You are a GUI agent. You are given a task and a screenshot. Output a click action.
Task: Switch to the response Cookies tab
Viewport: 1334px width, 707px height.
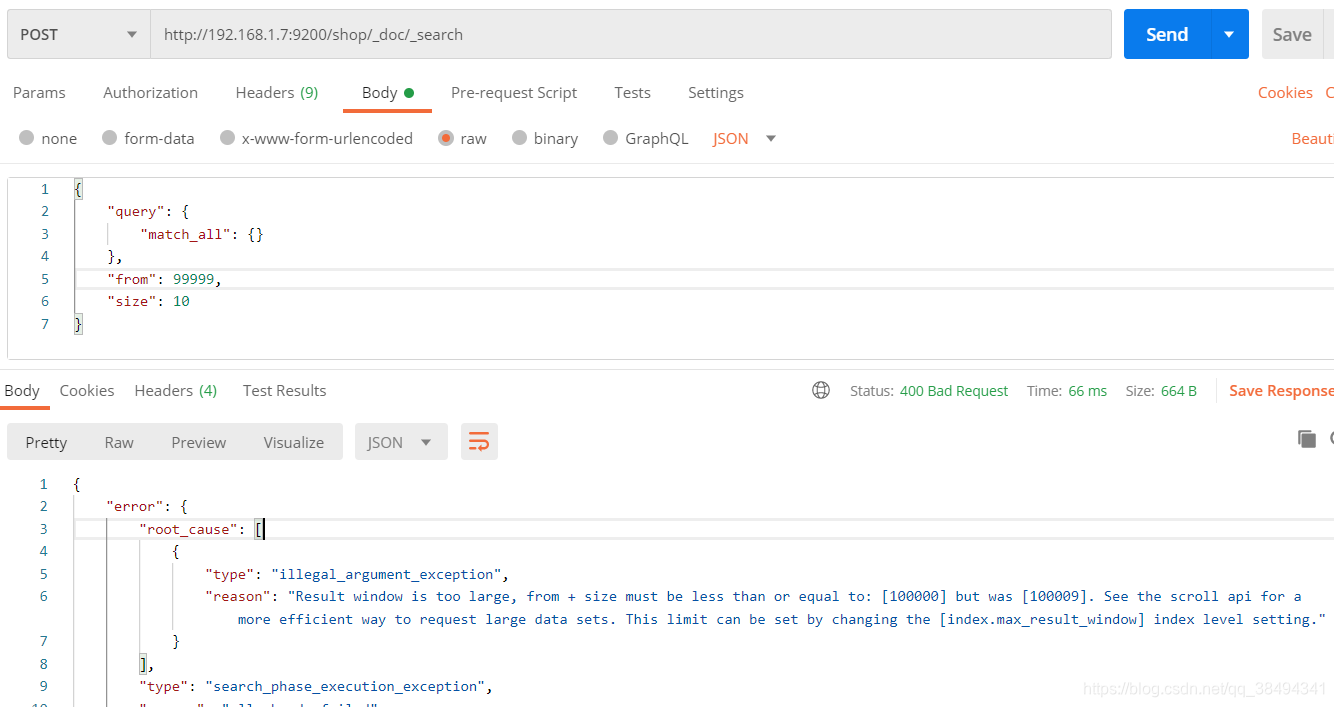[87, 390]
